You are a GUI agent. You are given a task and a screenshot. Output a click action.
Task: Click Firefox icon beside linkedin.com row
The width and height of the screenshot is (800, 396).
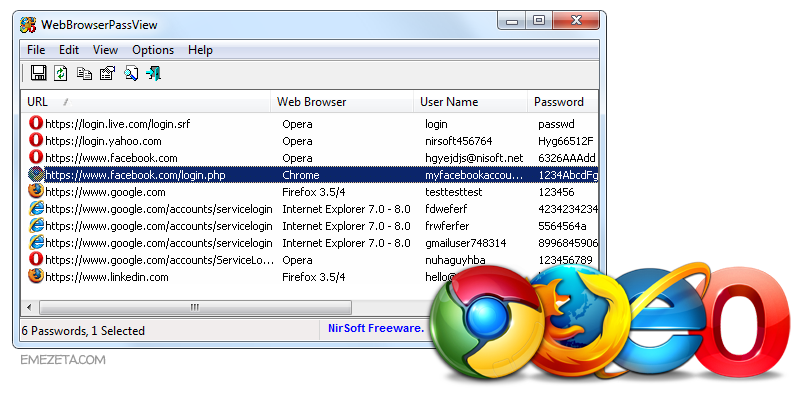(x=36, y=277)
